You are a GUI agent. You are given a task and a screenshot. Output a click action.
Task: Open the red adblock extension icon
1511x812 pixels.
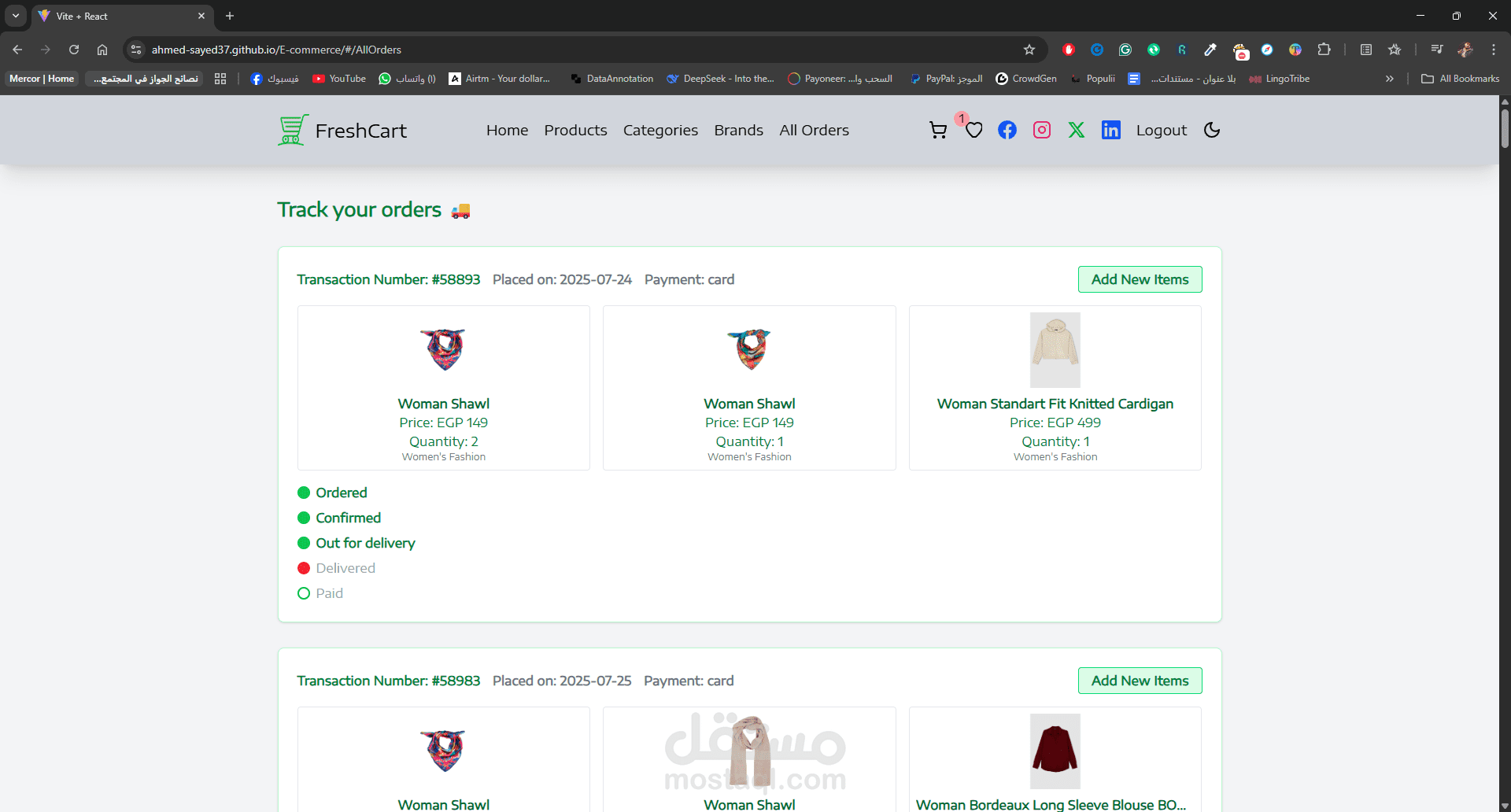click(x=1069, y=50)
